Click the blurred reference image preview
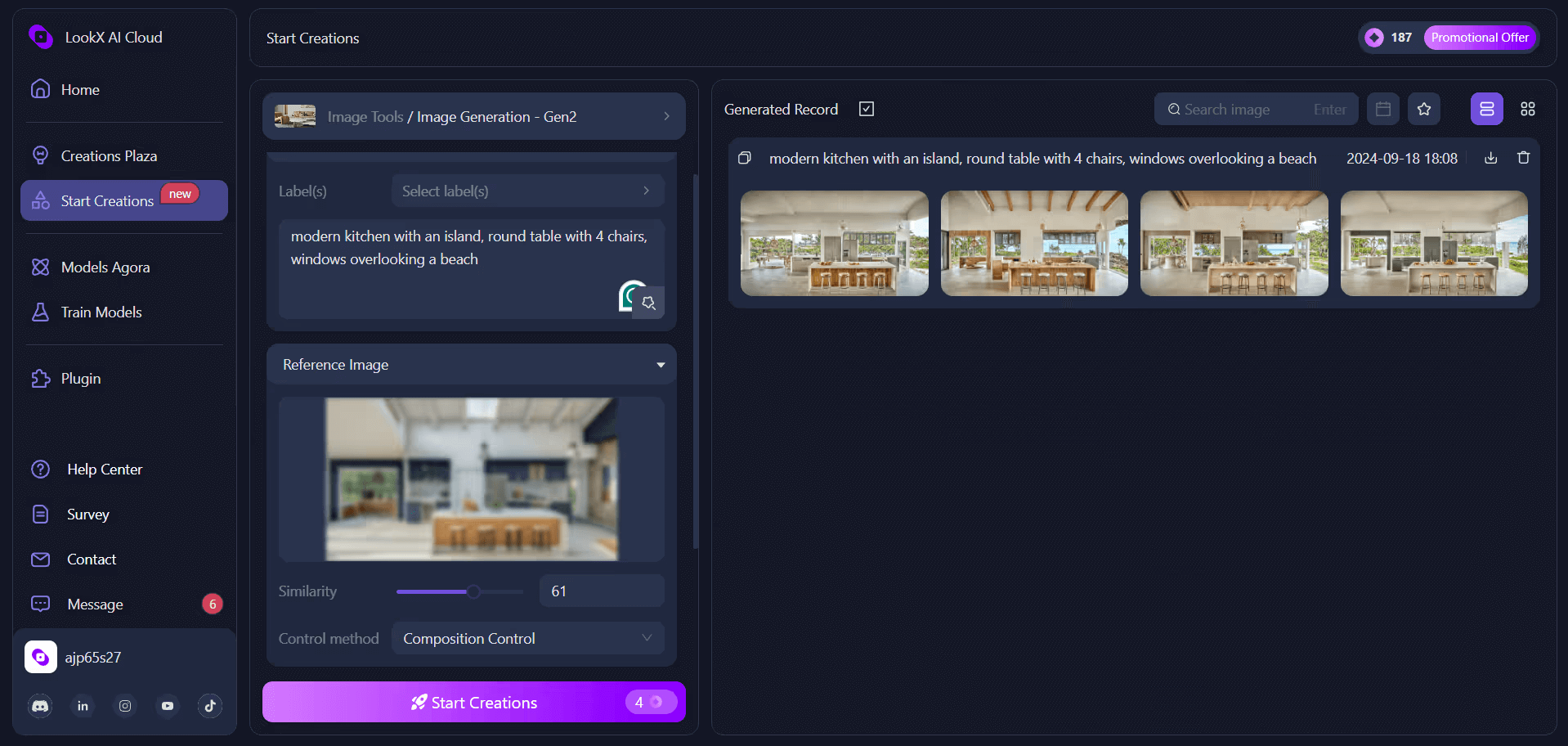This screenshot has width=1568, height=746. 472,479
